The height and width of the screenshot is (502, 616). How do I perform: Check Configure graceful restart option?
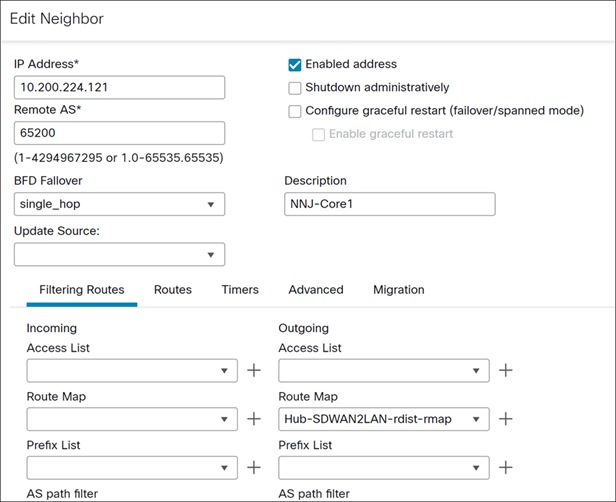pyautogui.click(x=295, y=111)
